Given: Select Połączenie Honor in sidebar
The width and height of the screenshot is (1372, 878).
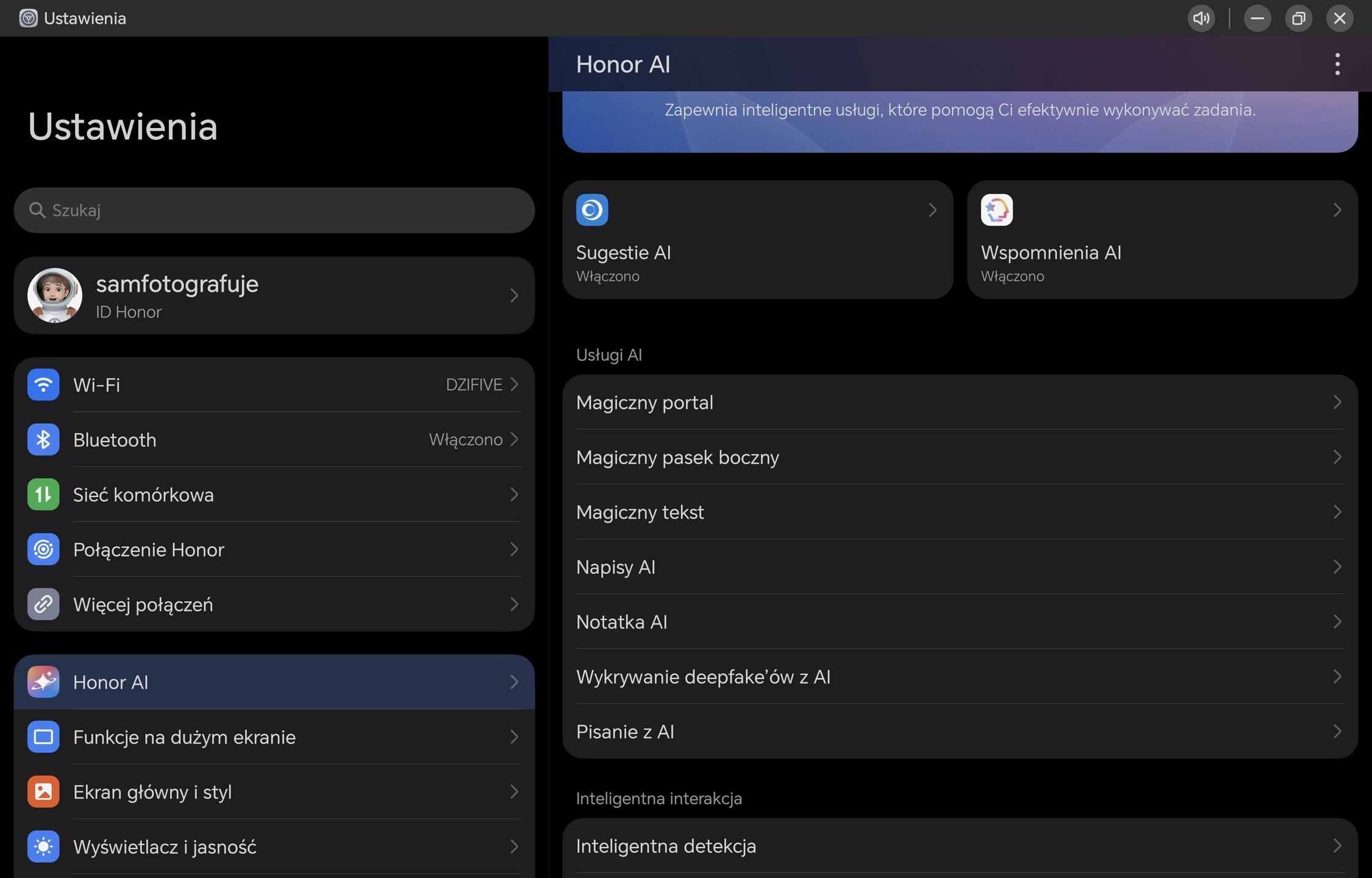Looking at the screenshot, I should click(274, 549).
